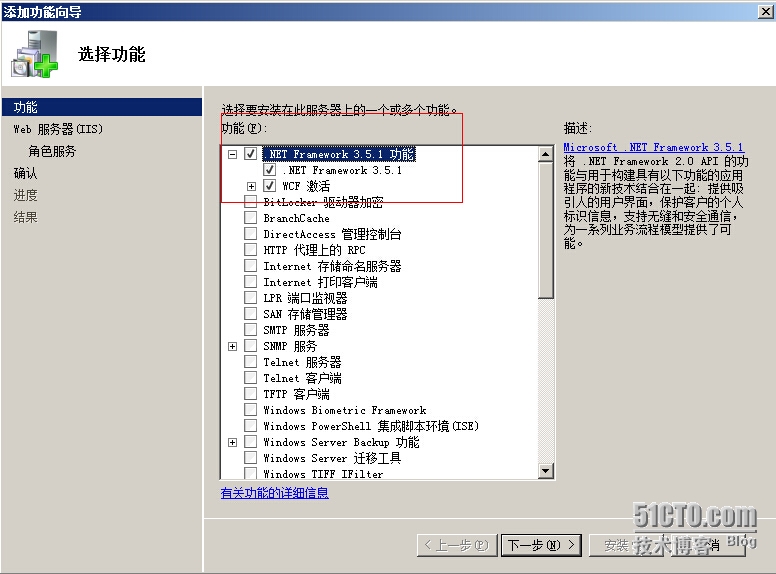Select SMTP 服务器 row label
The image size is (776, 574).
(296, 330)
